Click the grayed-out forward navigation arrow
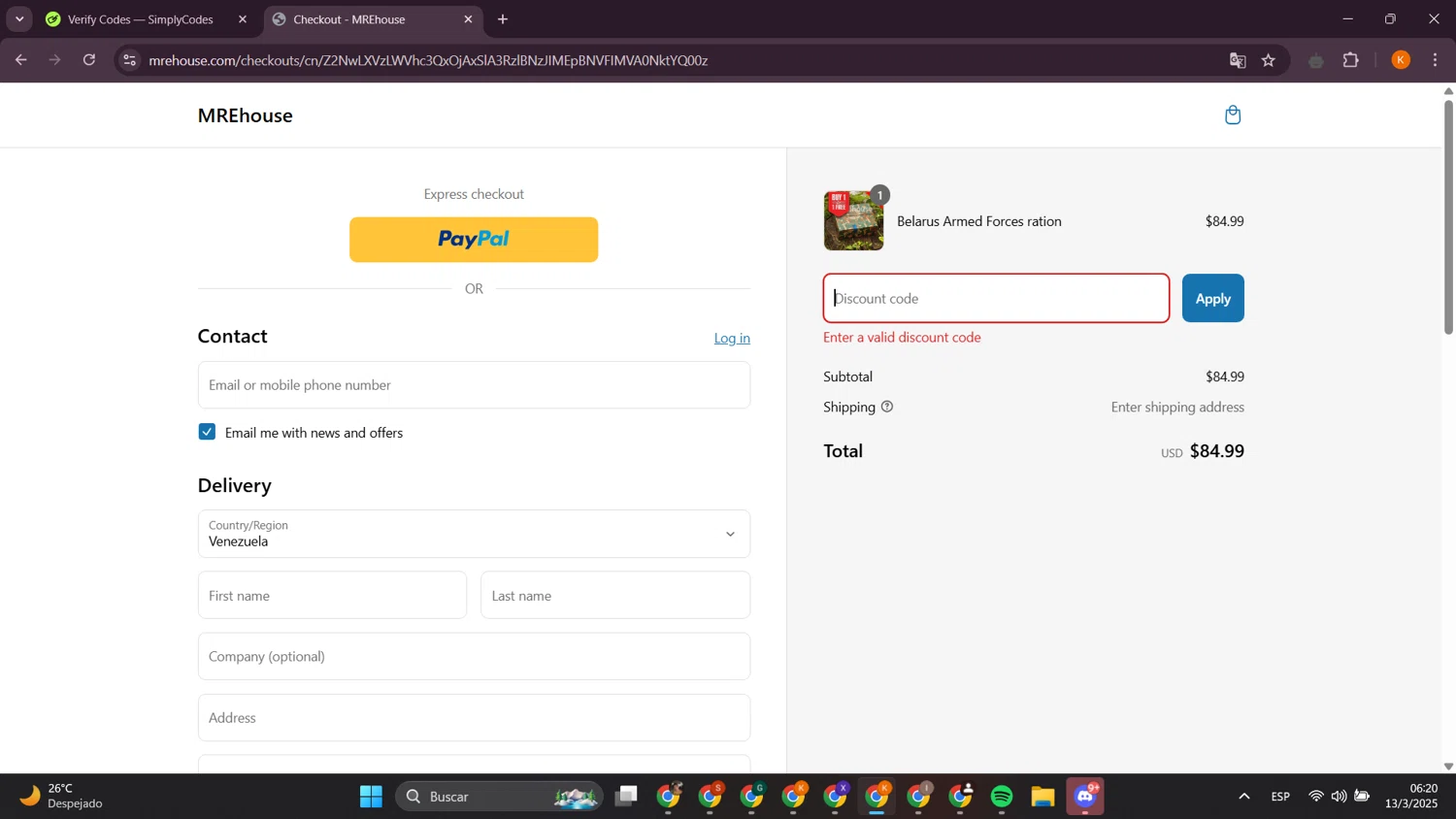The image size is (1456, 819). 54,60
